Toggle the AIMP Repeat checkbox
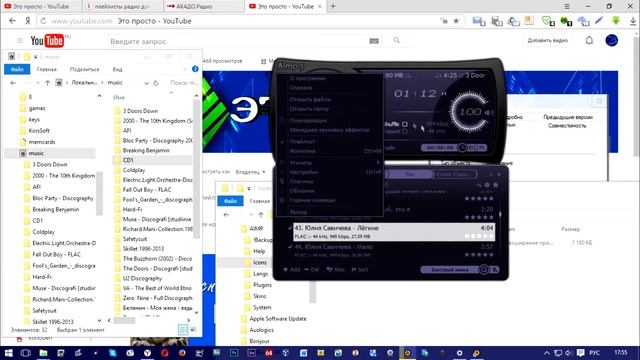This screenshot has width=640, height=360. pos(404,131)
